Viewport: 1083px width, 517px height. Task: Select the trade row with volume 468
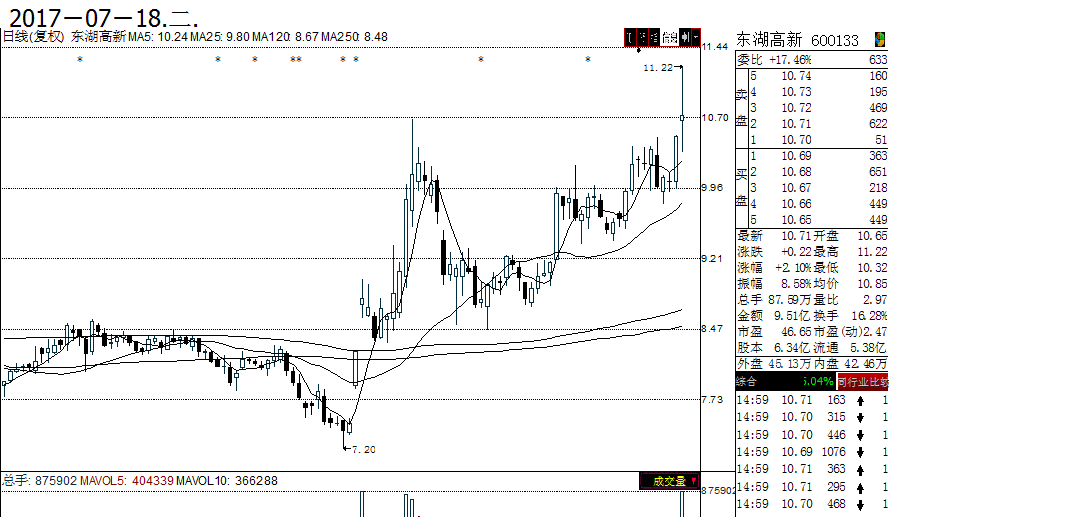(x=812, y=504)
